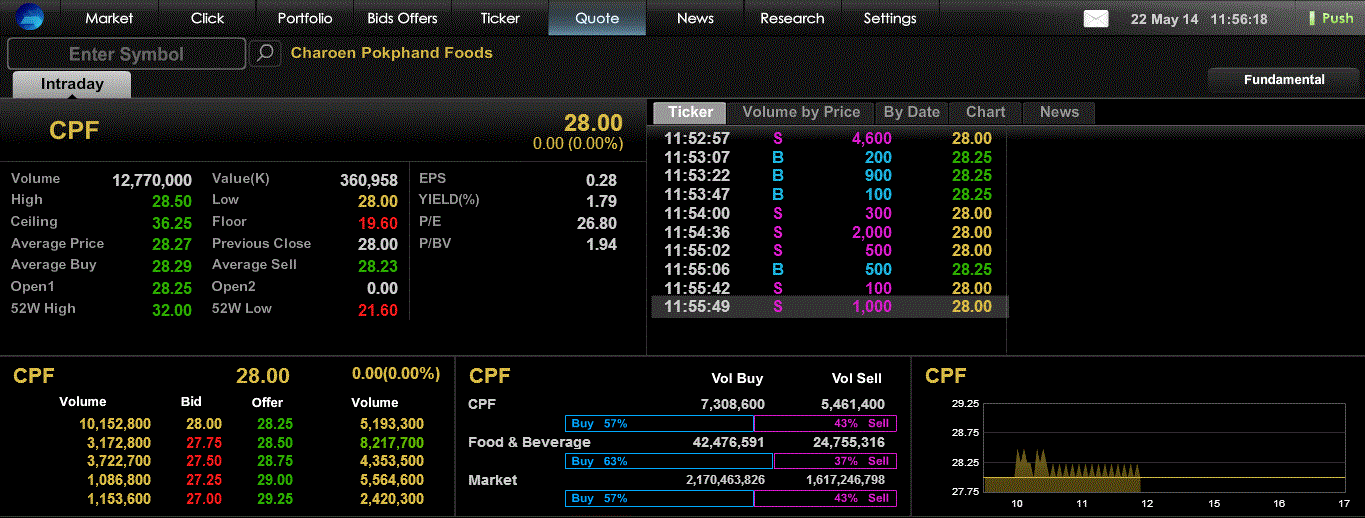Select ticker row at 11:54:36
This screenshot has height=518, width=1365.
point(829,232)
